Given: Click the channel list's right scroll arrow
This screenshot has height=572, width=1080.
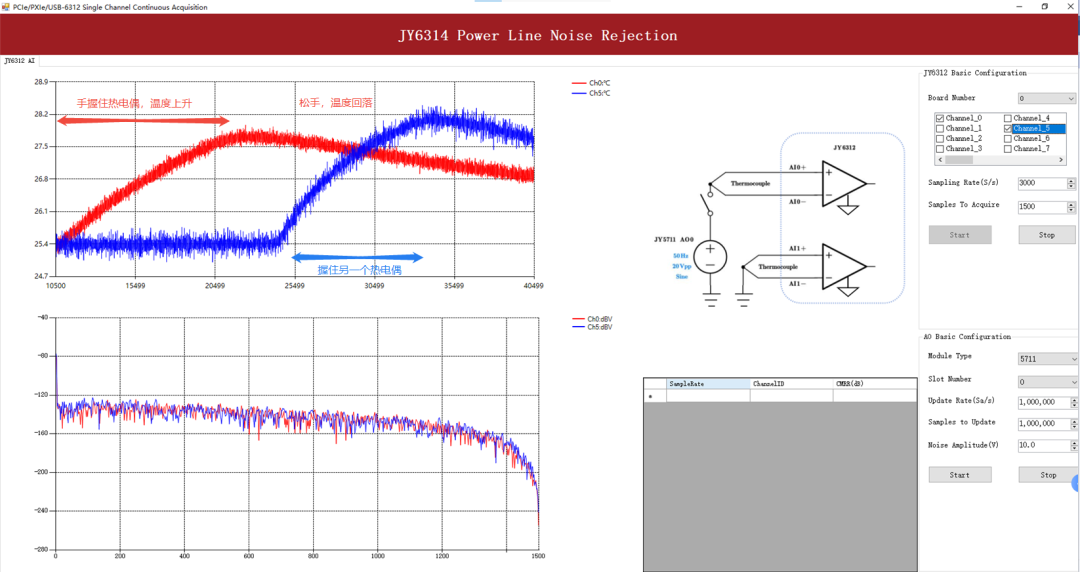Looking at the screenshot, I should click(x=1061, y=159).
